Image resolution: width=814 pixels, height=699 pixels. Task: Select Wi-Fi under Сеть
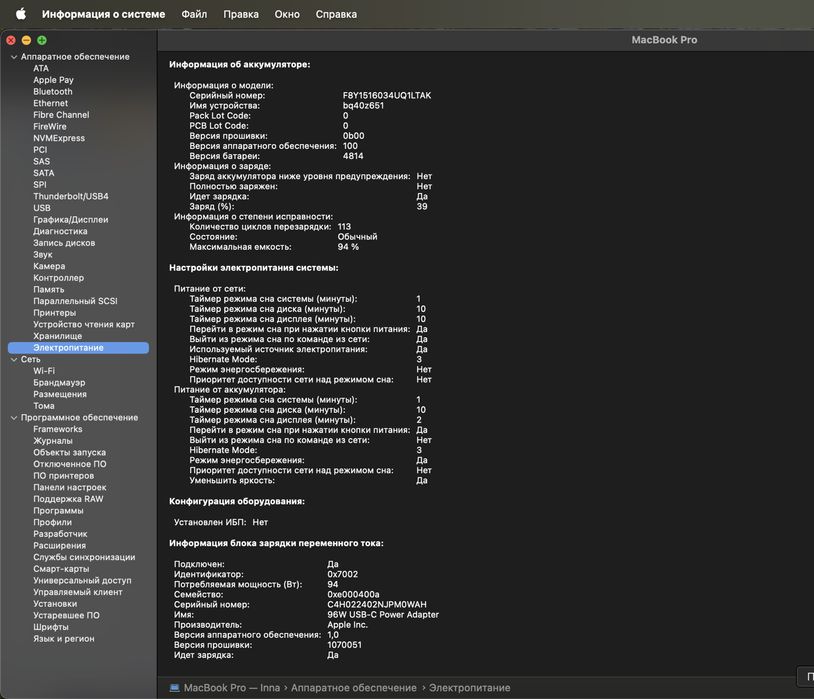pyautogui.click(x=44, y=371)
